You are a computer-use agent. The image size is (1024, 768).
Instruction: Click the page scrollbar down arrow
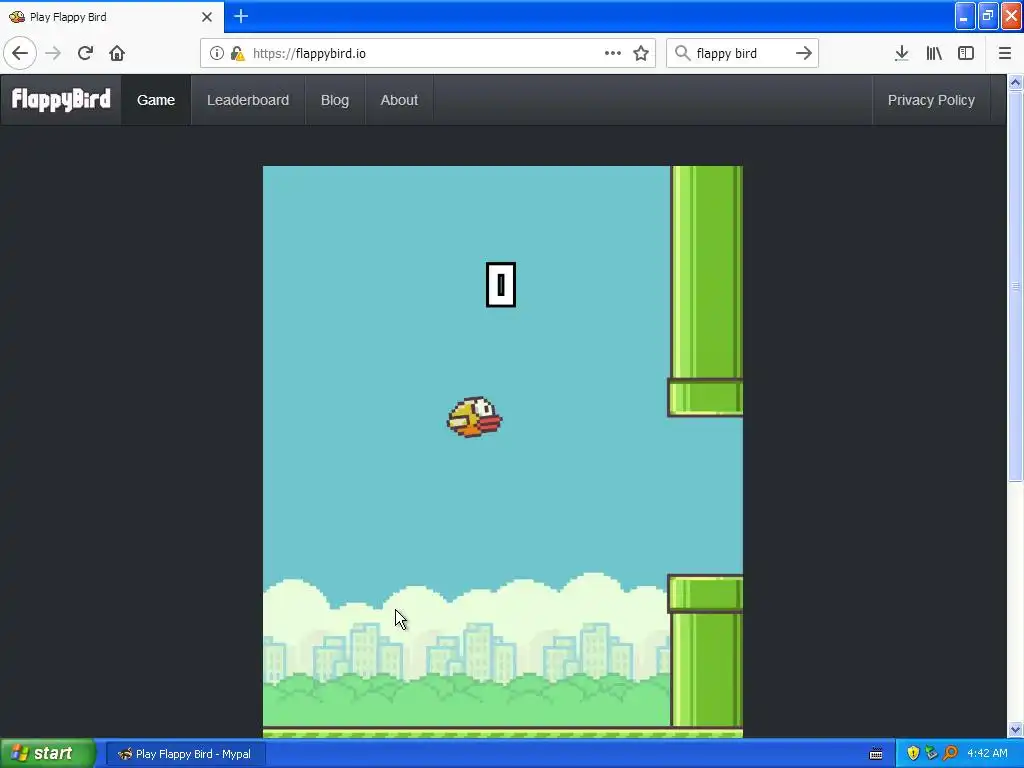point(1016,729)
